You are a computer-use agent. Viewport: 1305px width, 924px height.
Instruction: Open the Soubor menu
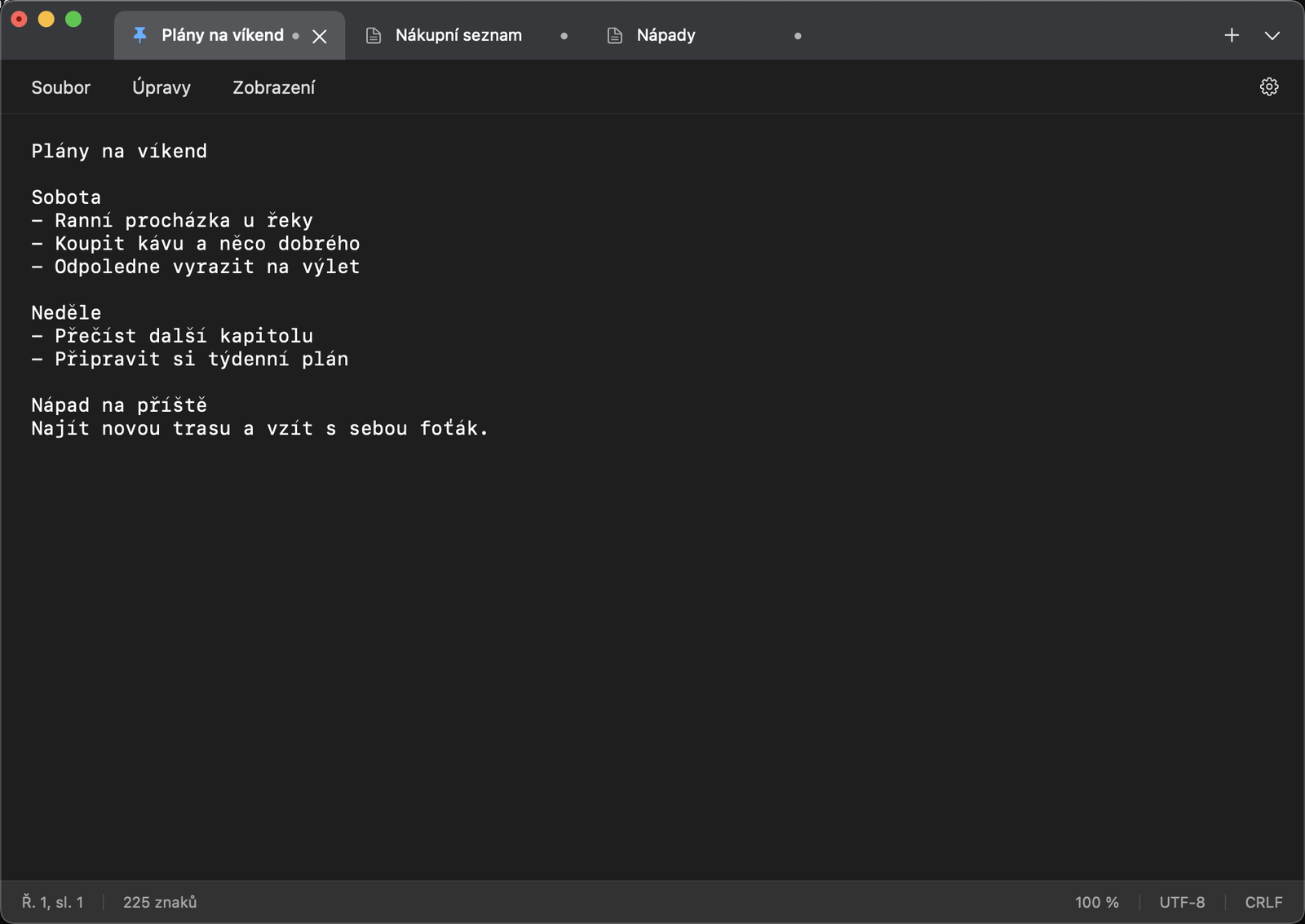click(61, 87)
